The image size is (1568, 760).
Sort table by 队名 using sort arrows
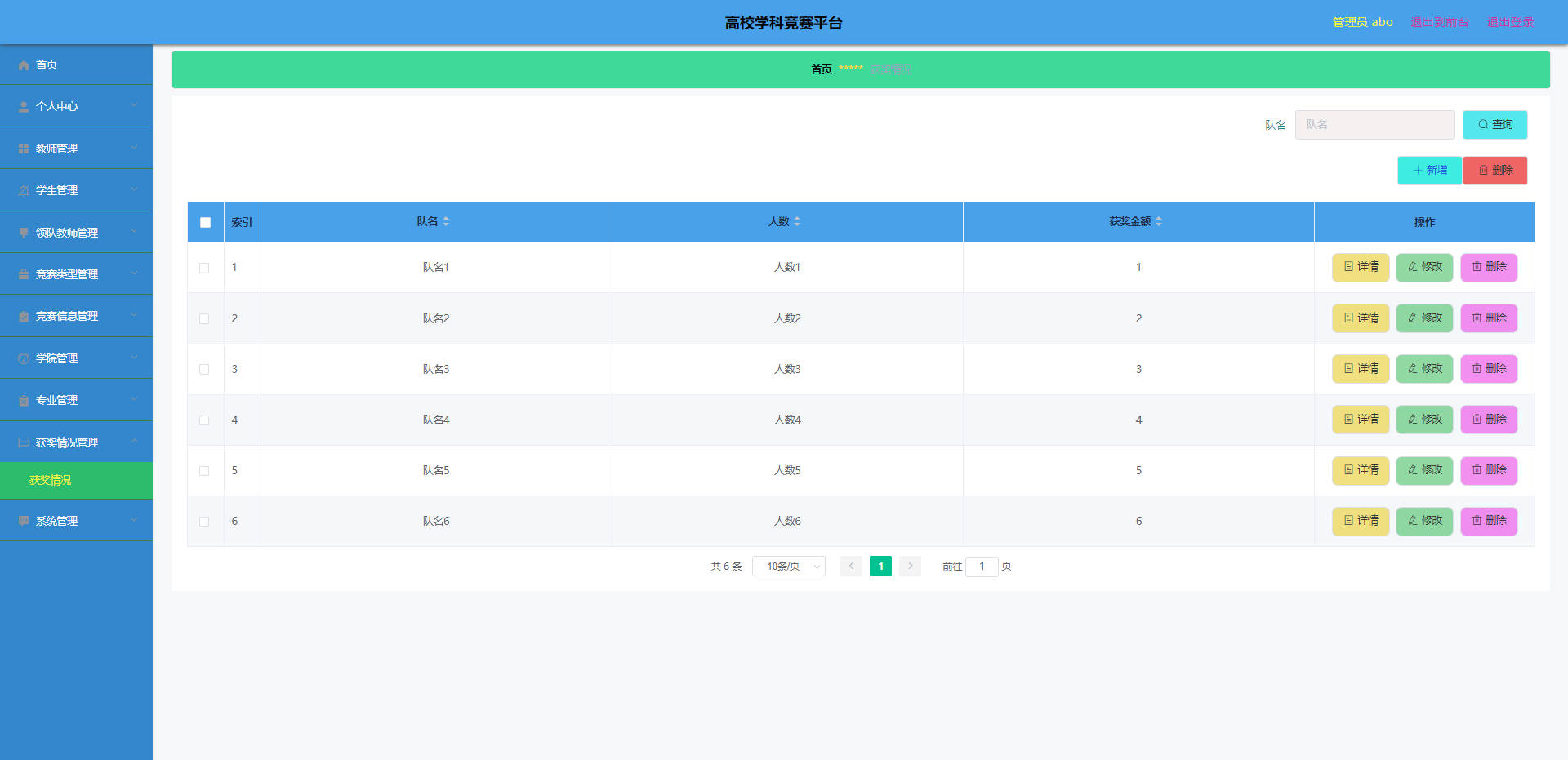click(446, 222)
